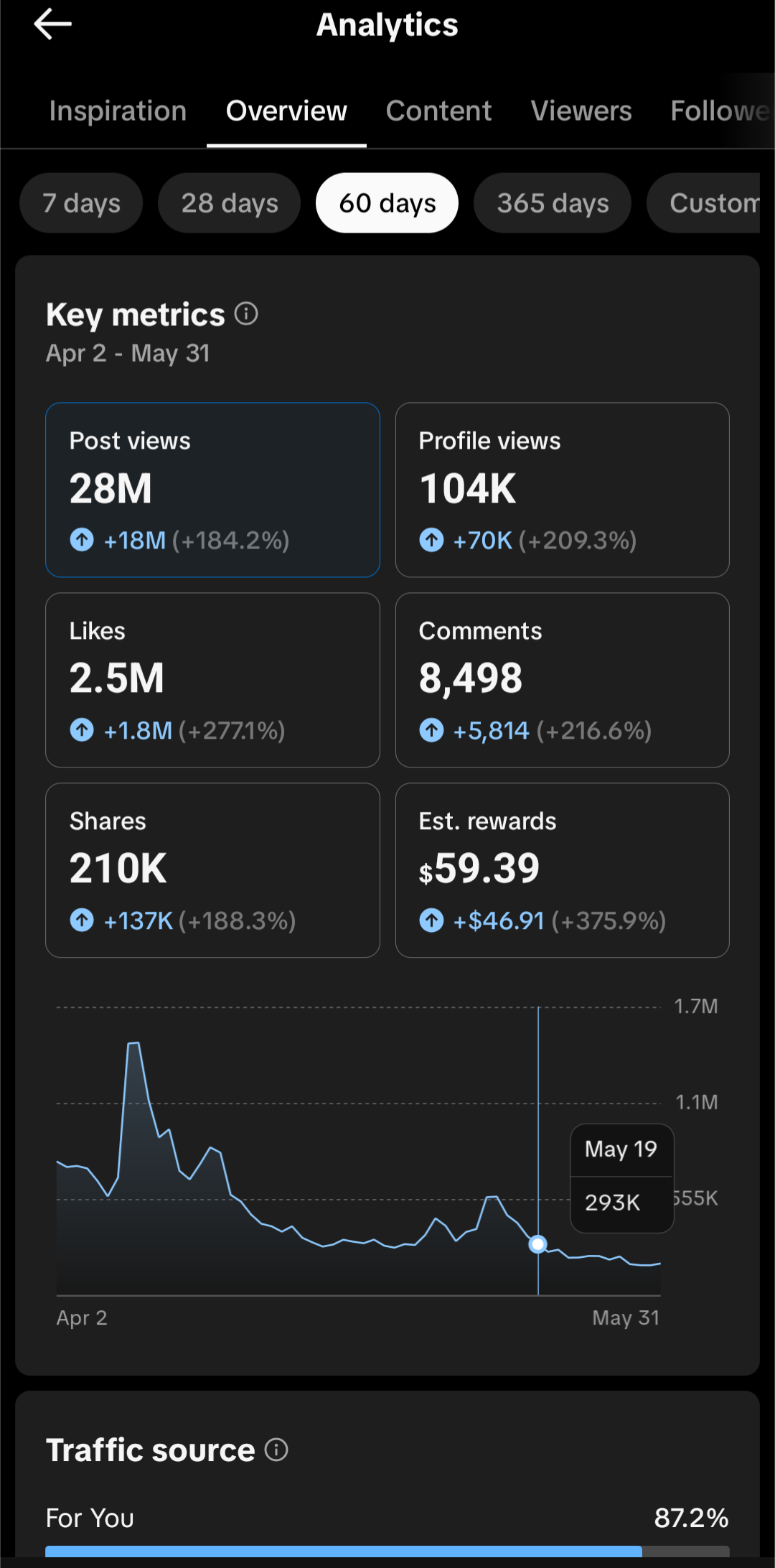
Task: Tap Profile views increase arrow icon
Action: [431, 539]
